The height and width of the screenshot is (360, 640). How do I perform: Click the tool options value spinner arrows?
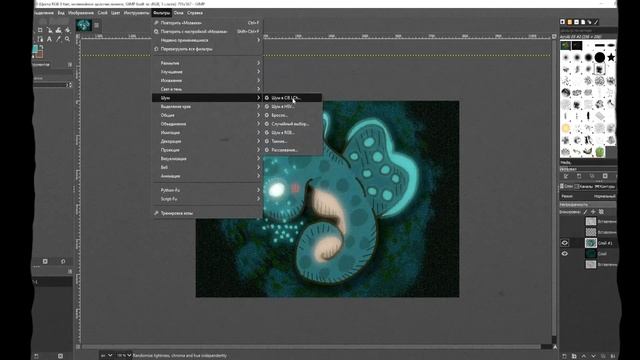pos(69,85)
